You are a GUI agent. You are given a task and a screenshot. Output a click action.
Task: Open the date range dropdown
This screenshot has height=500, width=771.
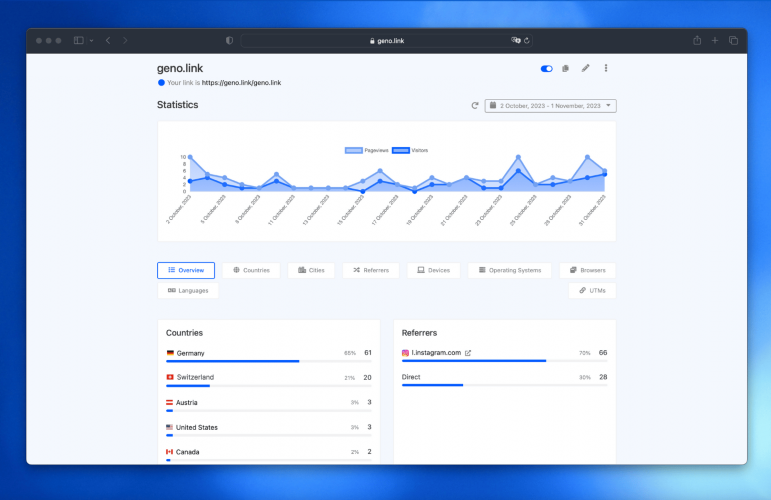(550, 106)
